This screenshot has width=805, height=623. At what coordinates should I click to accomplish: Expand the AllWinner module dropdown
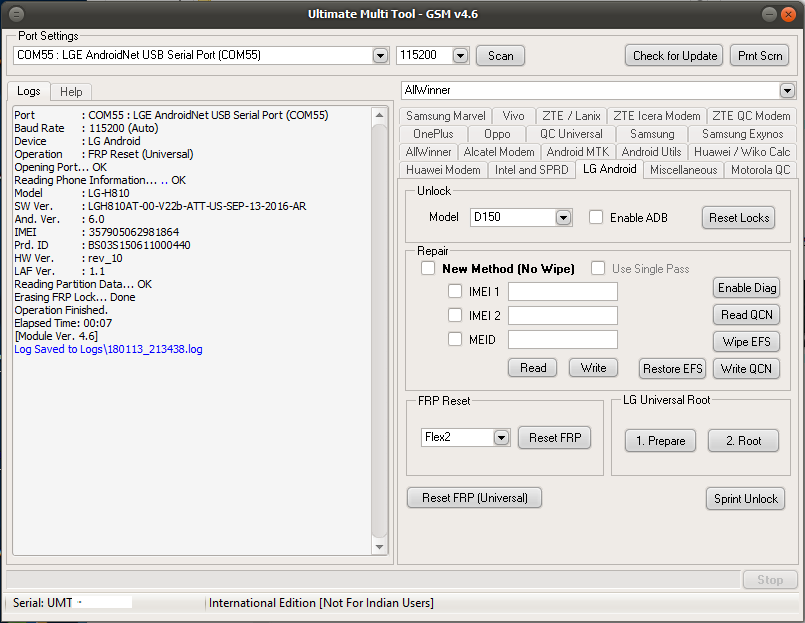click(x=787, y=91)
